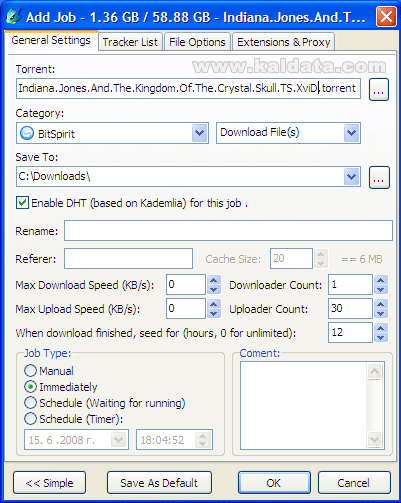Open the File Options tab
The image size is (401, 503).
pyautogui.click(x=197, y=42)
